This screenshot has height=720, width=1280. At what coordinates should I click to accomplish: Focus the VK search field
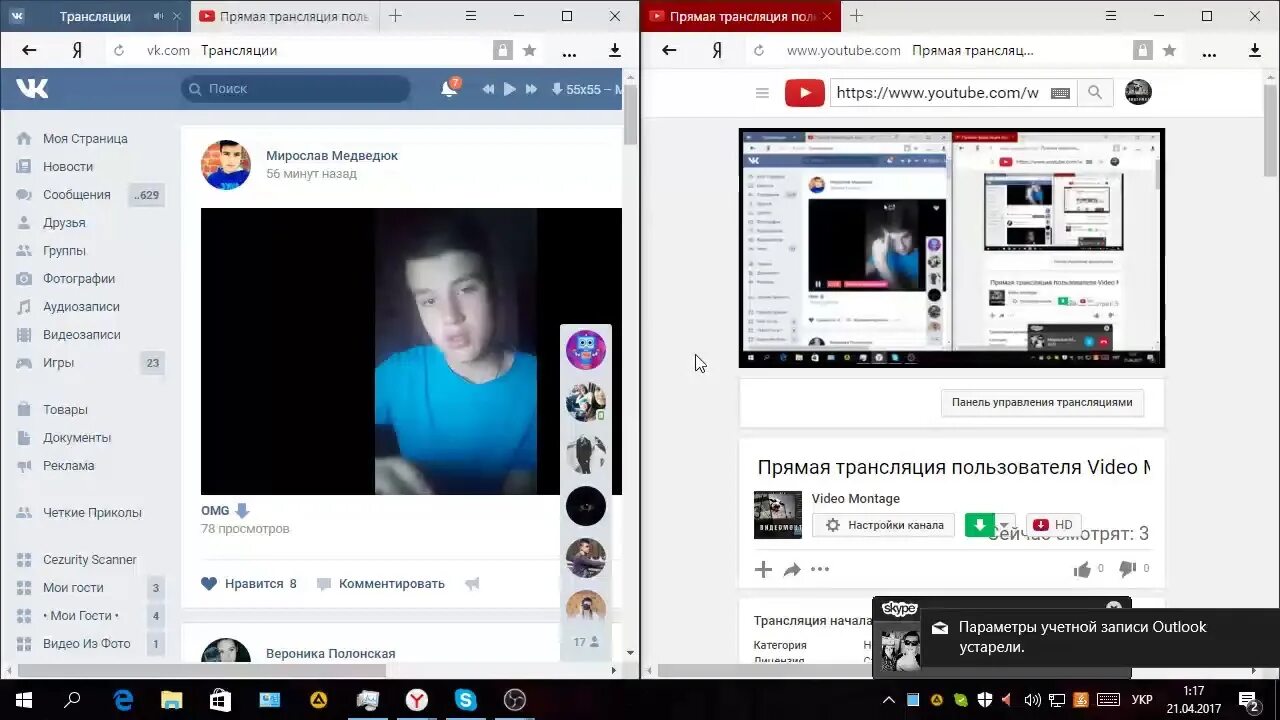296,89
